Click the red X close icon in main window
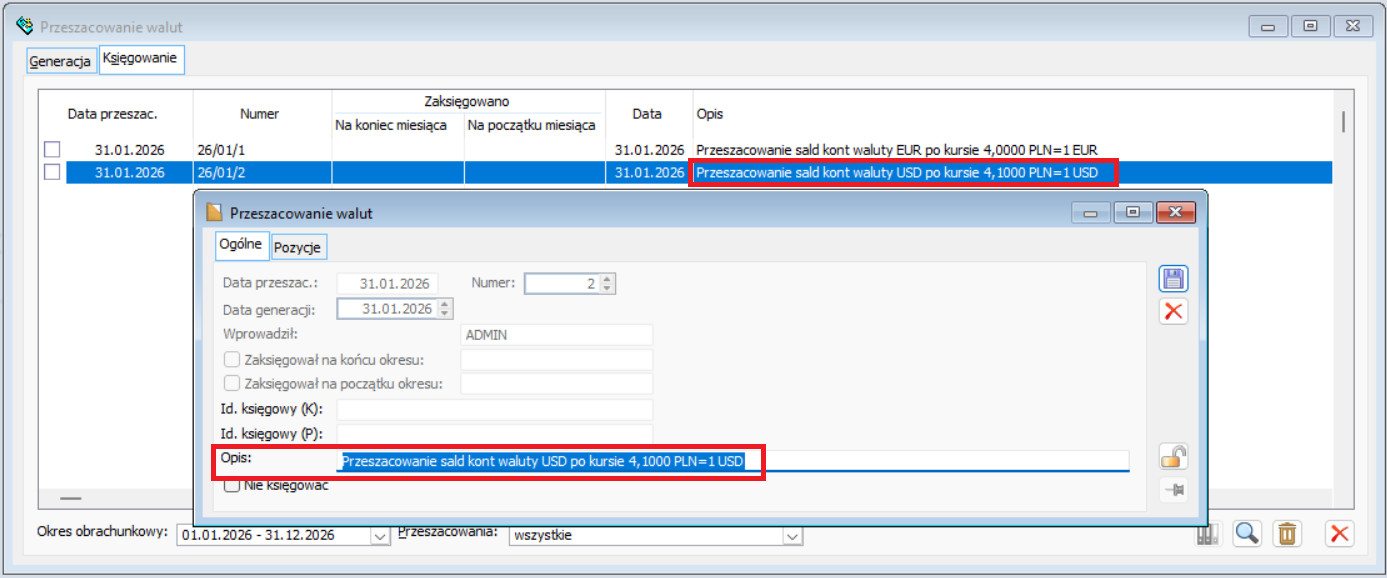This screenshot has width=1387, height=578. 1339,534
